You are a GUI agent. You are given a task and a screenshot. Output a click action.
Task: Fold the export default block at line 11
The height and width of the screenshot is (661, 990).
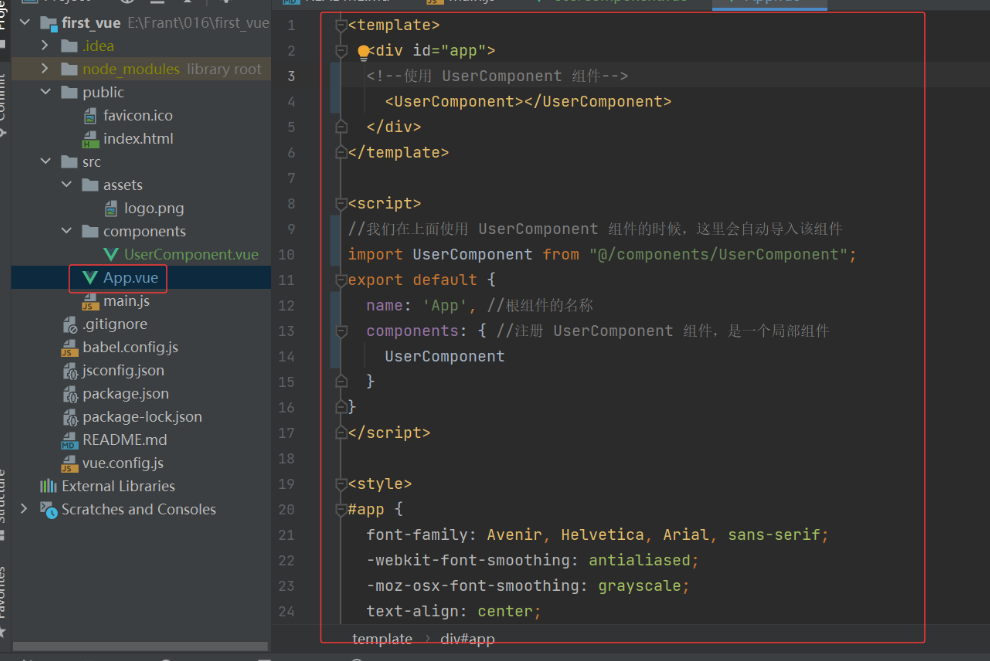(341, 280)
